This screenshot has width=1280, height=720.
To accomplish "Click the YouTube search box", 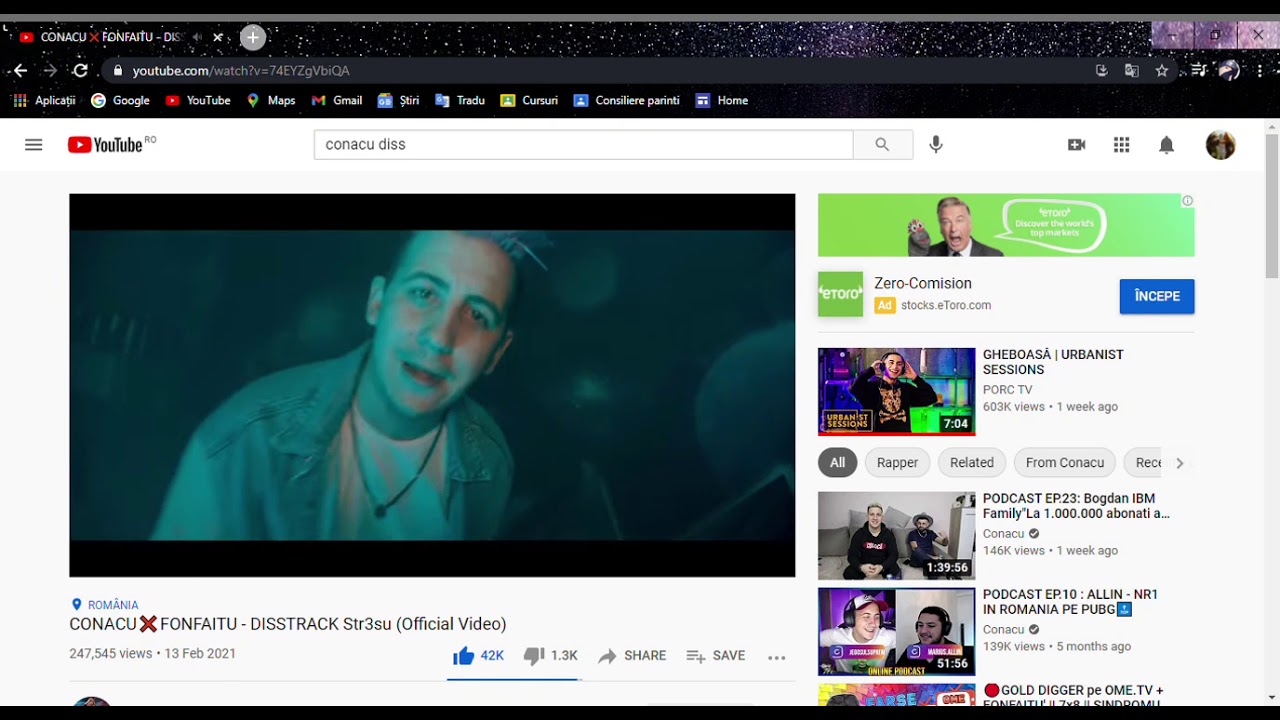I will pyautogui.click(x=583, y=145).
